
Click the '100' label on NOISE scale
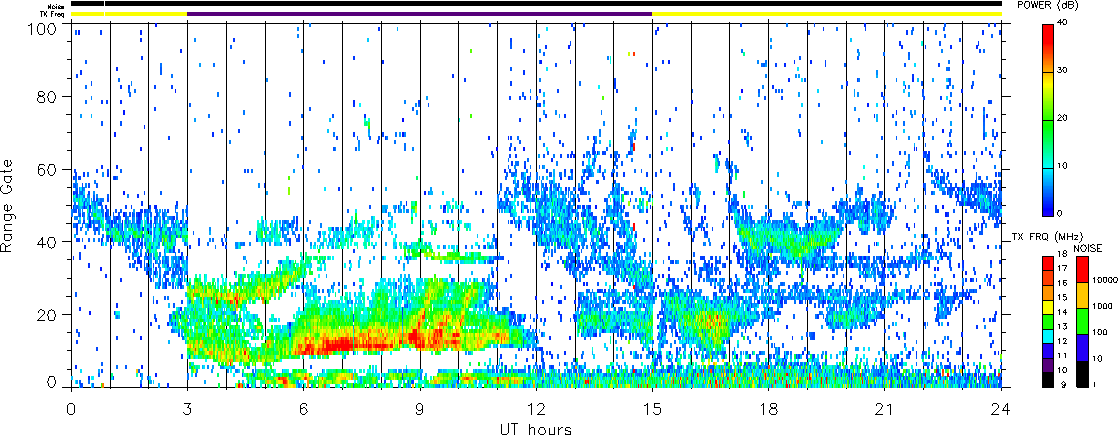tap(1098, 333)
